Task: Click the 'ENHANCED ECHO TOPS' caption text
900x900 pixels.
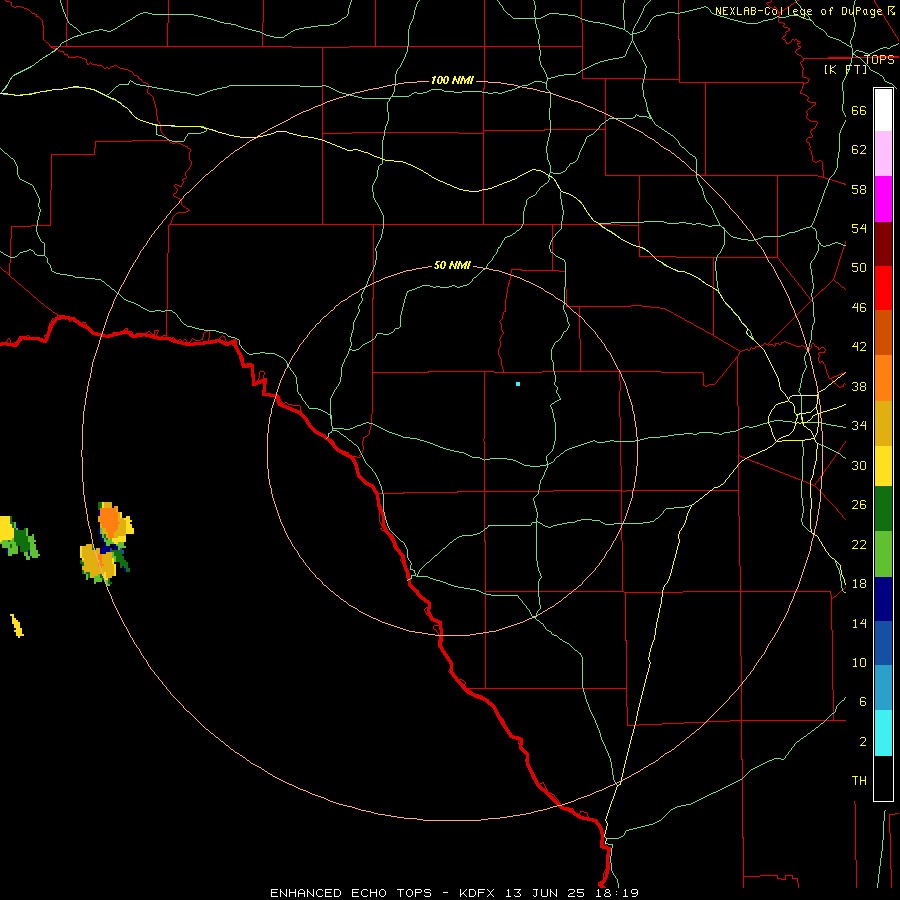Action: pos(351,893)
